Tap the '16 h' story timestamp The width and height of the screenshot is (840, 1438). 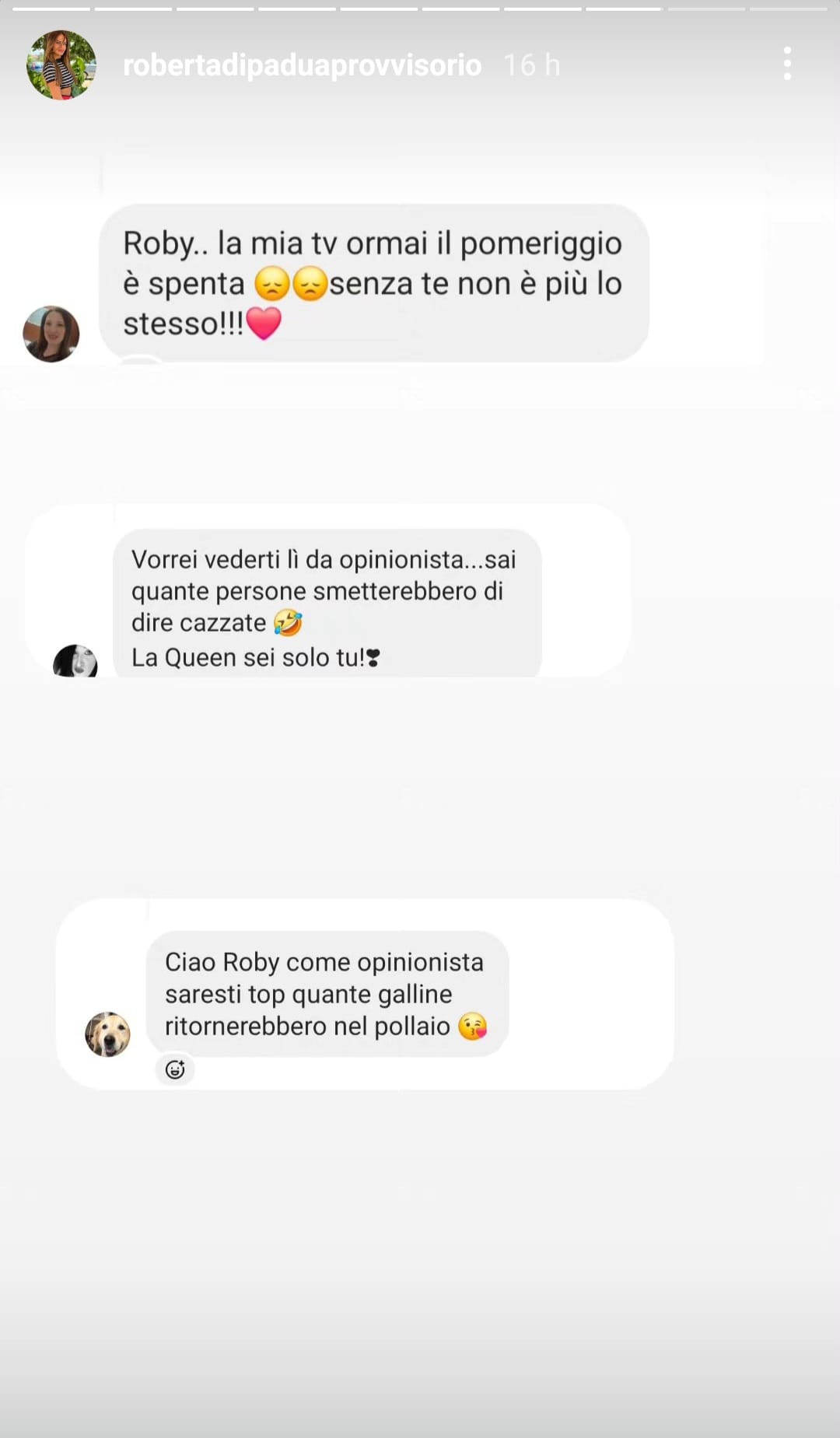click(x=531, y=65)
